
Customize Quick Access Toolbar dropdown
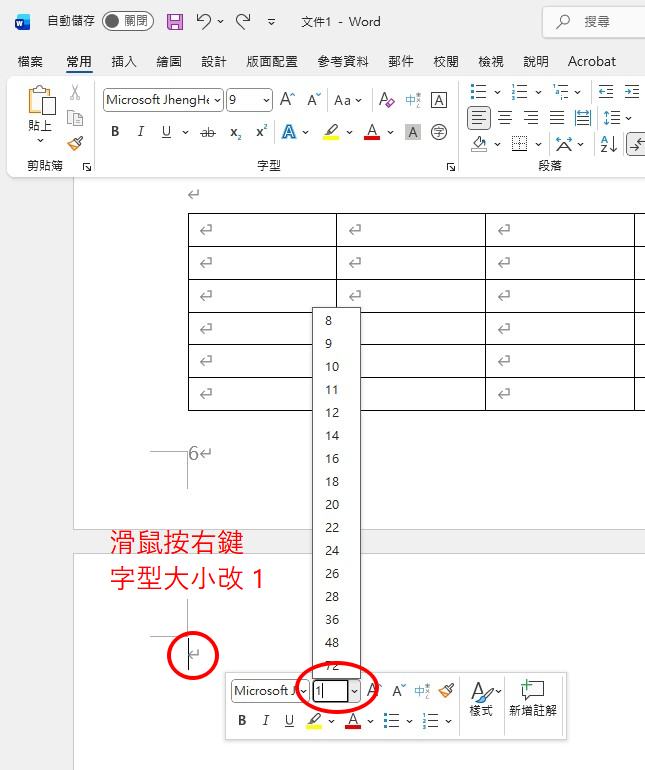(271, 22)
